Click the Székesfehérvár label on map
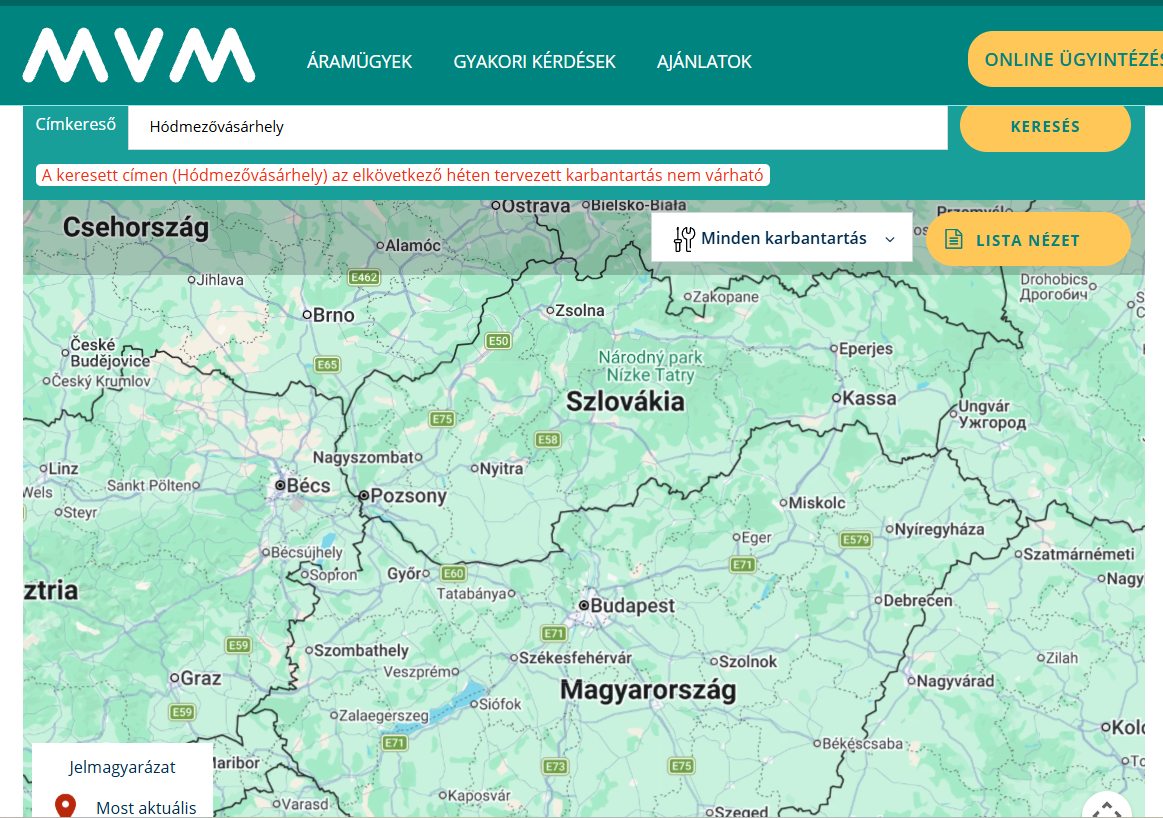 (x=576, y=658)
